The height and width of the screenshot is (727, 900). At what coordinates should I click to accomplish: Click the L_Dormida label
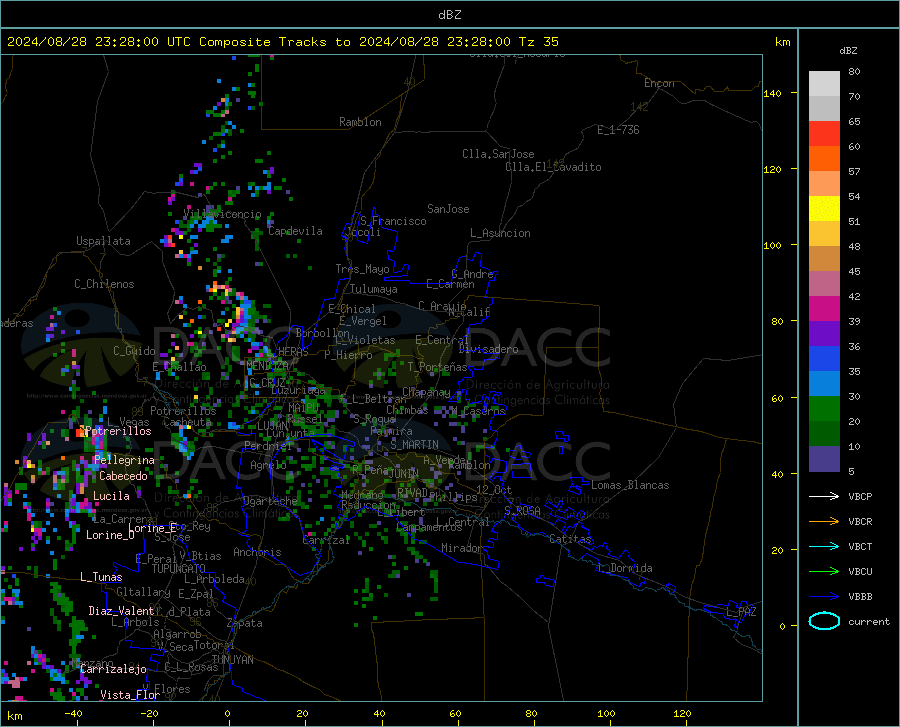pos(625,568)
